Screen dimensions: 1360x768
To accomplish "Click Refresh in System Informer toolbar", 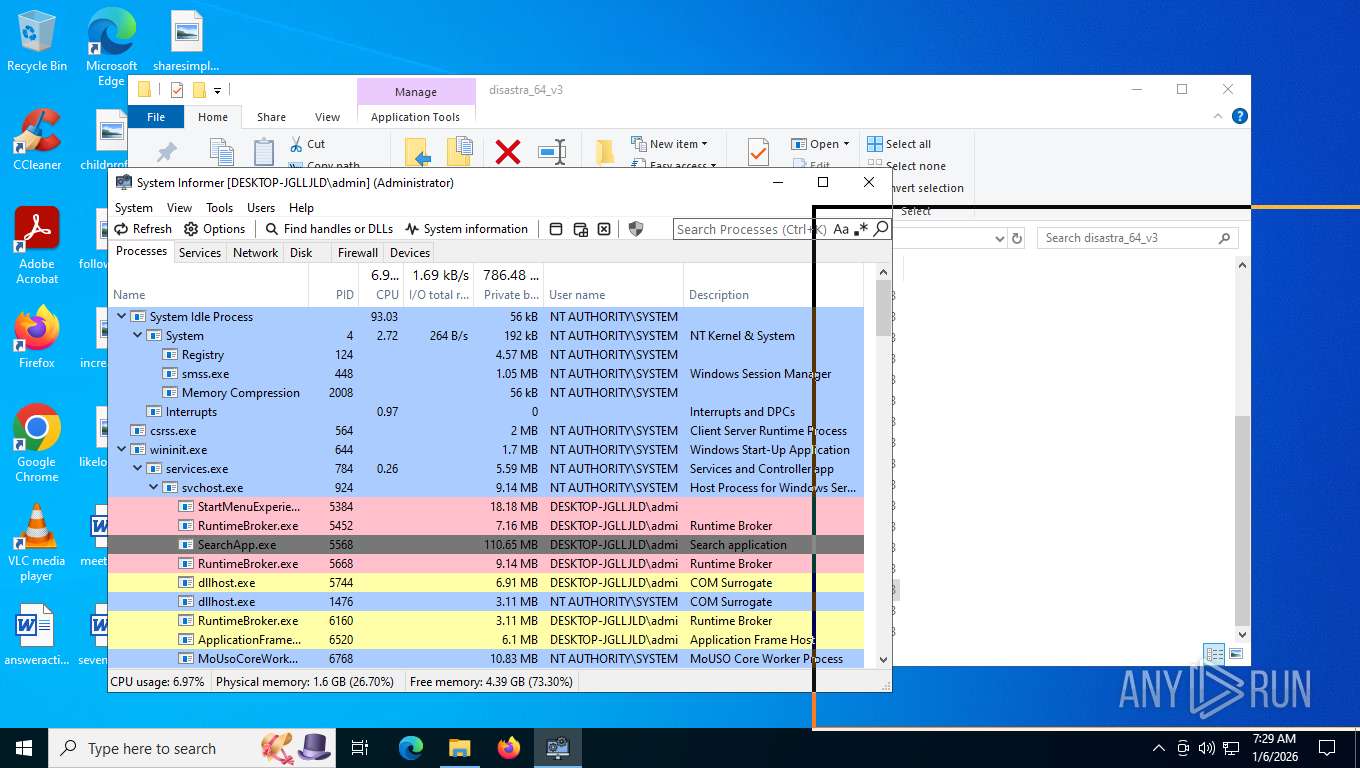I will tap(143, 229).
